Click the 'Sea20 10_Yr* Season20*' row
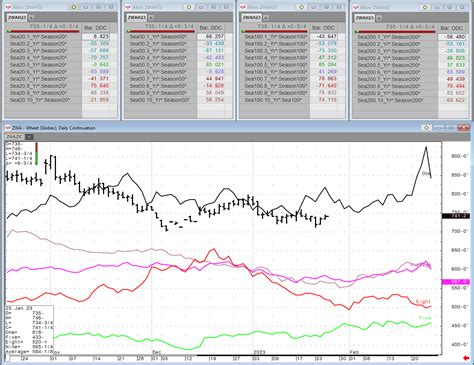This screenshot has height=365, width=474. click(43, 100)
